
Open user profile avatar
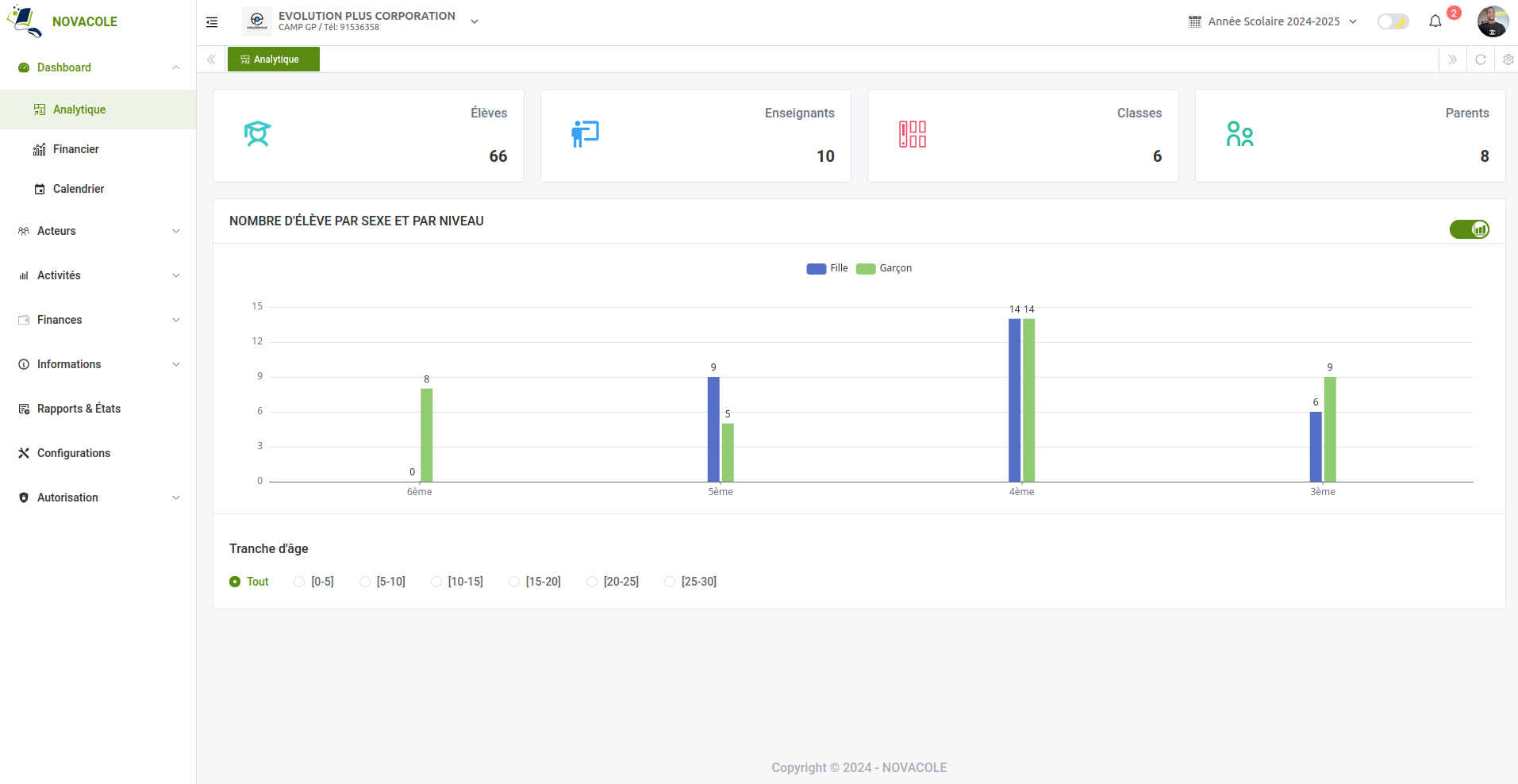1493,21
